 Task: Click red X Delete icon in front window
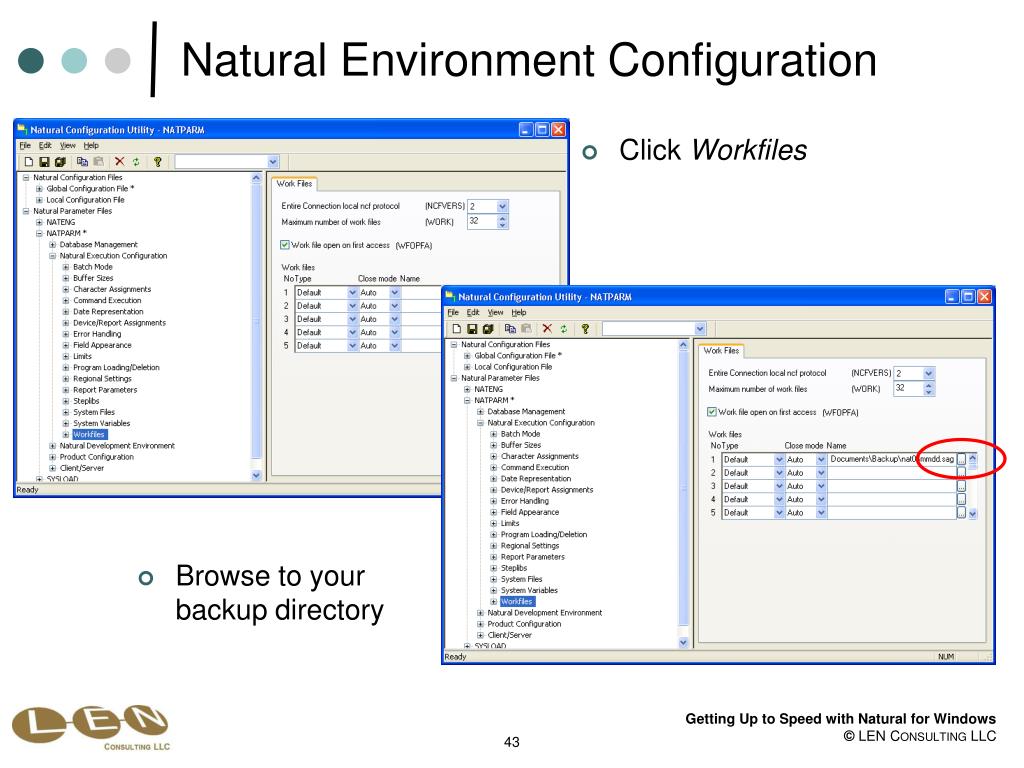coord(547,328)
